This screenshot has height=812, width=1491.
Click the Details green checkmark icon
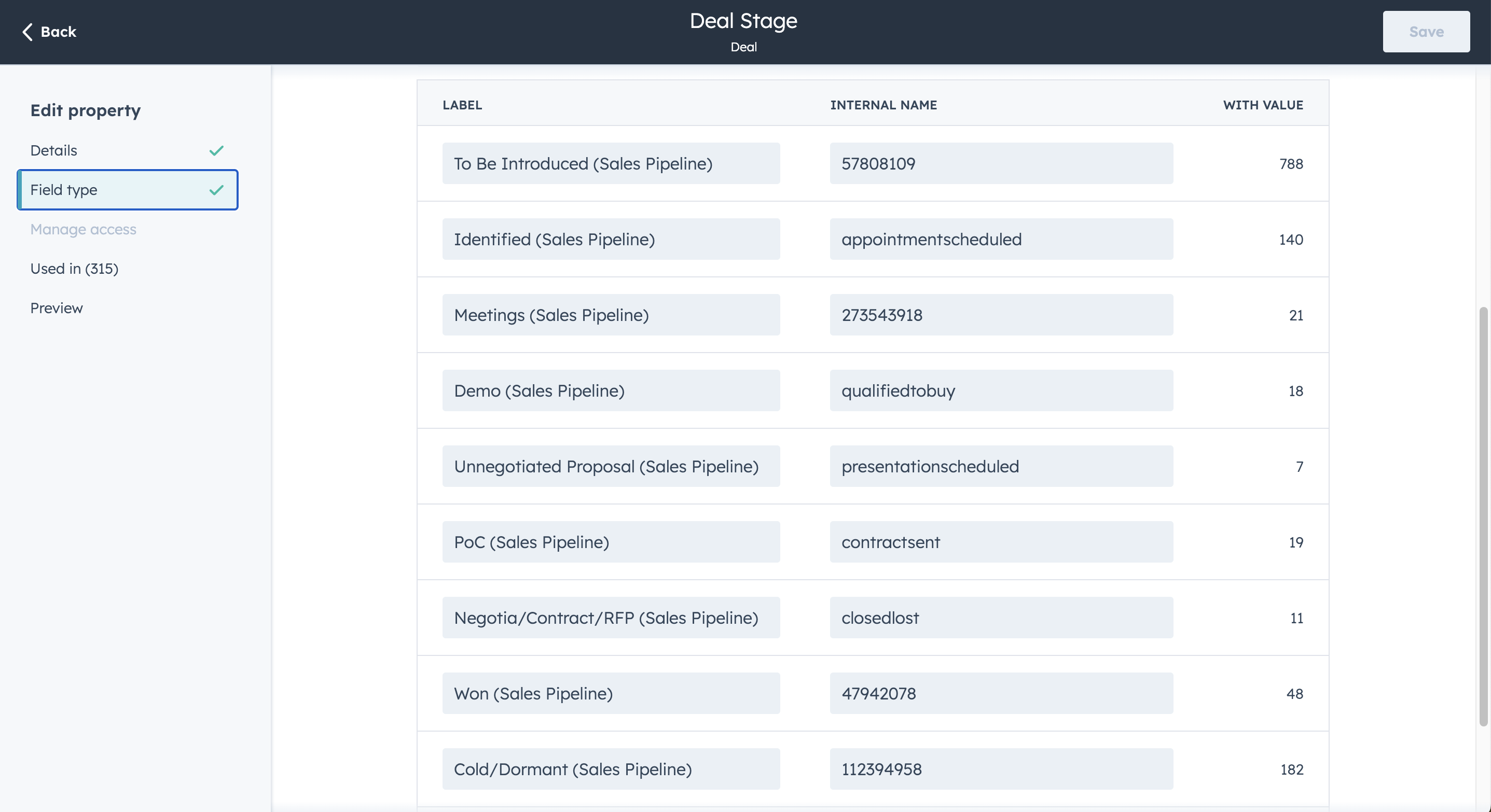216,150
